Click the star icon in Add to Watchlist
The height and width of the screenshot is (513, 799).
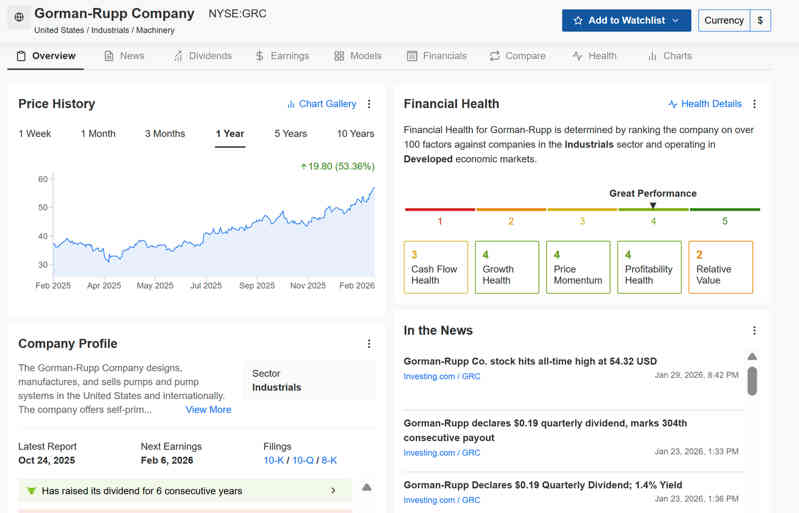tap(578, 21)
